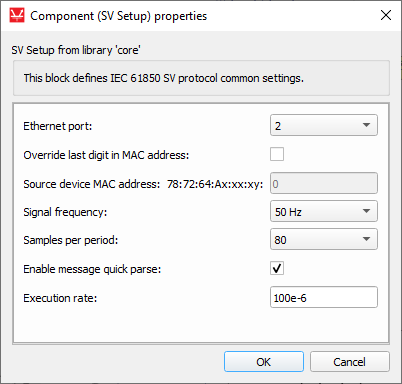The width and height of the screenshot is (402, 384).
Task: Click the IEC 61850 description text box
Action: click(x=201, y=78)
